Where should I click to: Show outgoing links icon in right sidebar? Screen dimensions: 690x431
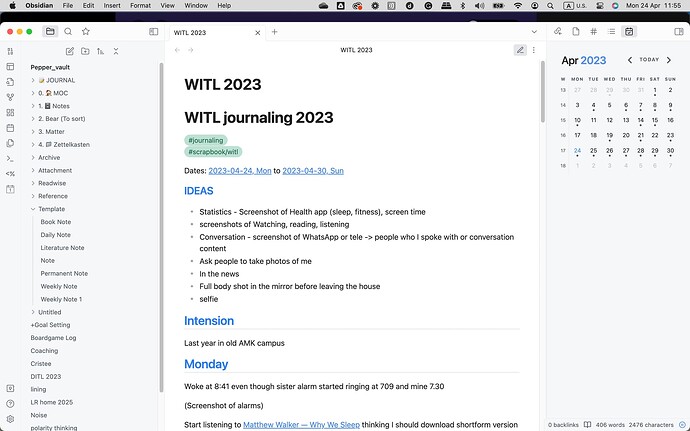576,31
